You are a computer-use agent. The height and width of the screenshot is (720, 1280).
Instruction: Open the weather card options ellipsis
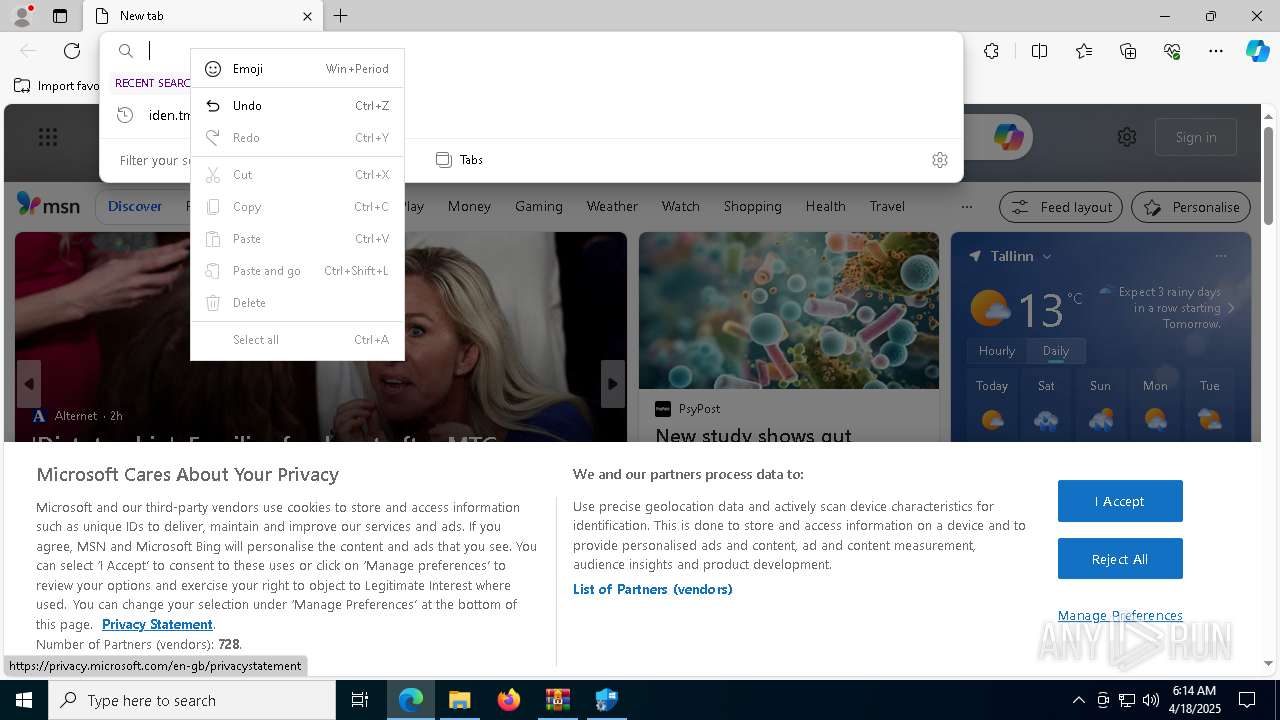[x=1220, y=256]
